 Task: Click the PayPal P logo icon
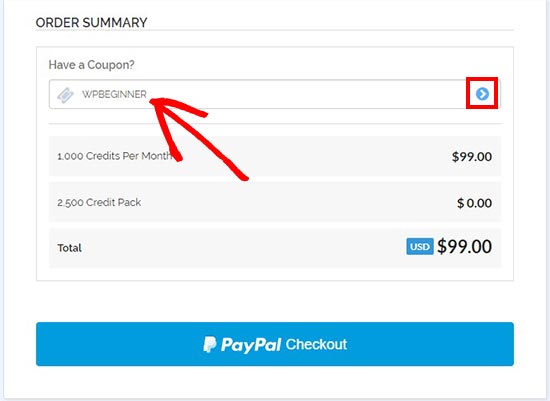209,345
